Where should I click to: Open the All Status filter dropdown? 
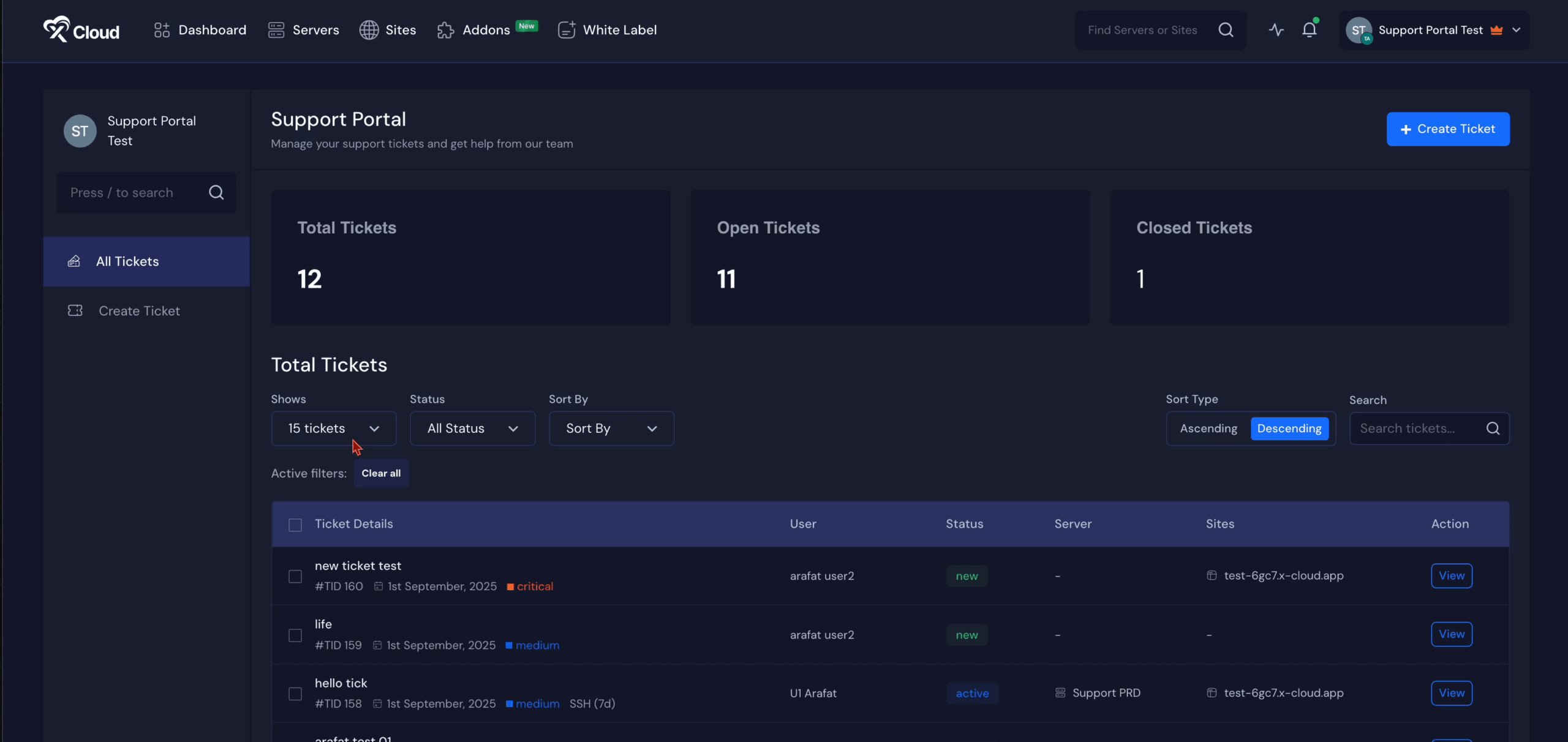tap(472, 429)
